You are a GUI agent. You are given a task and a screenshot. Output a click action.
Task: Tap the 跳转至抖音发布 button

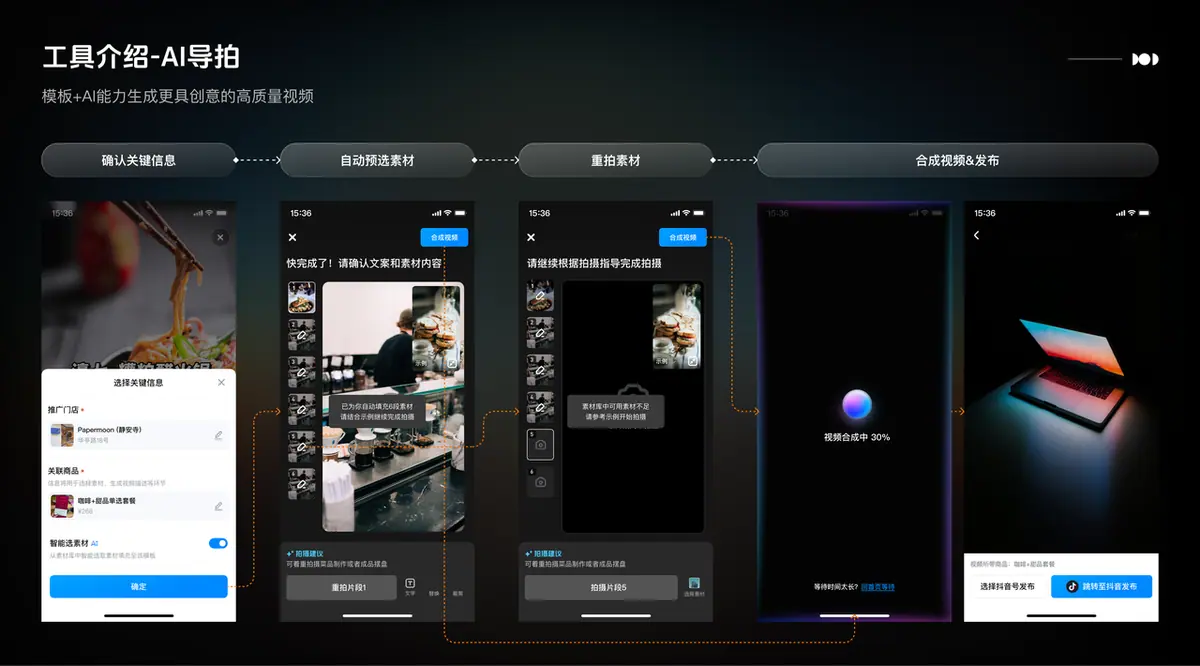(x=1101, y=587)
